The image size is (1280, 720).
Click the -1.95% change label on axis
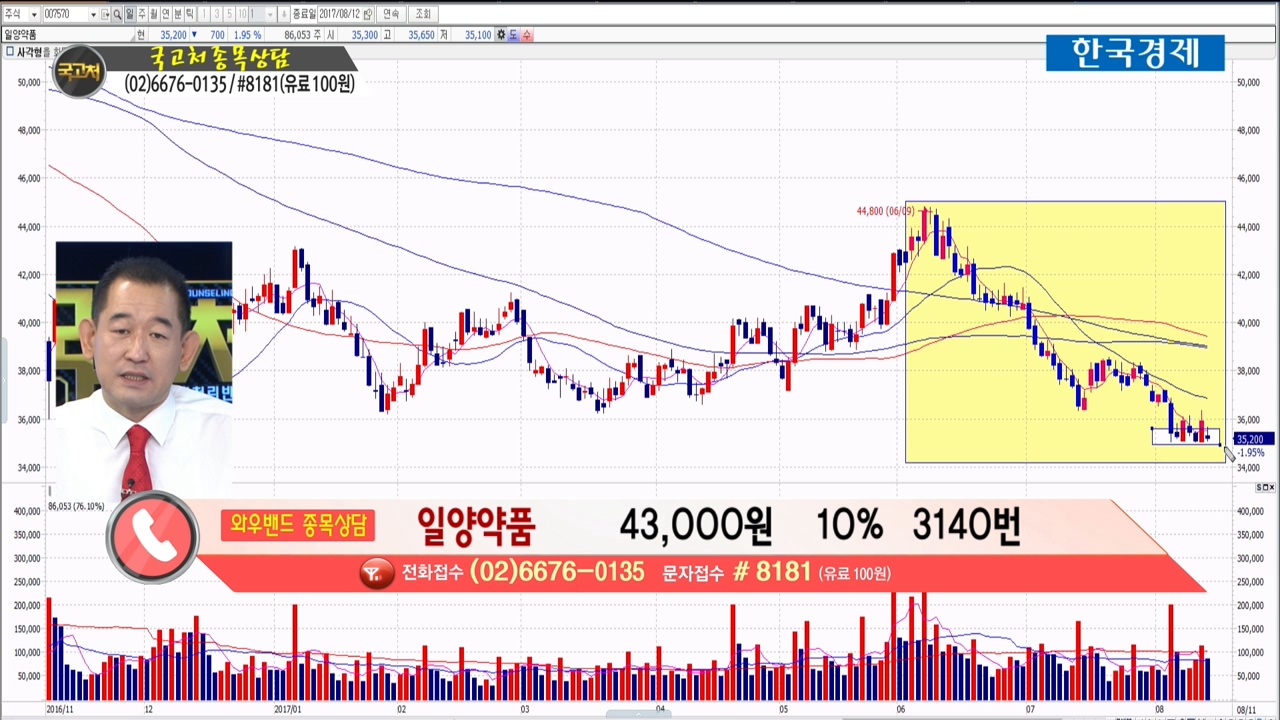click(1250, 452)
